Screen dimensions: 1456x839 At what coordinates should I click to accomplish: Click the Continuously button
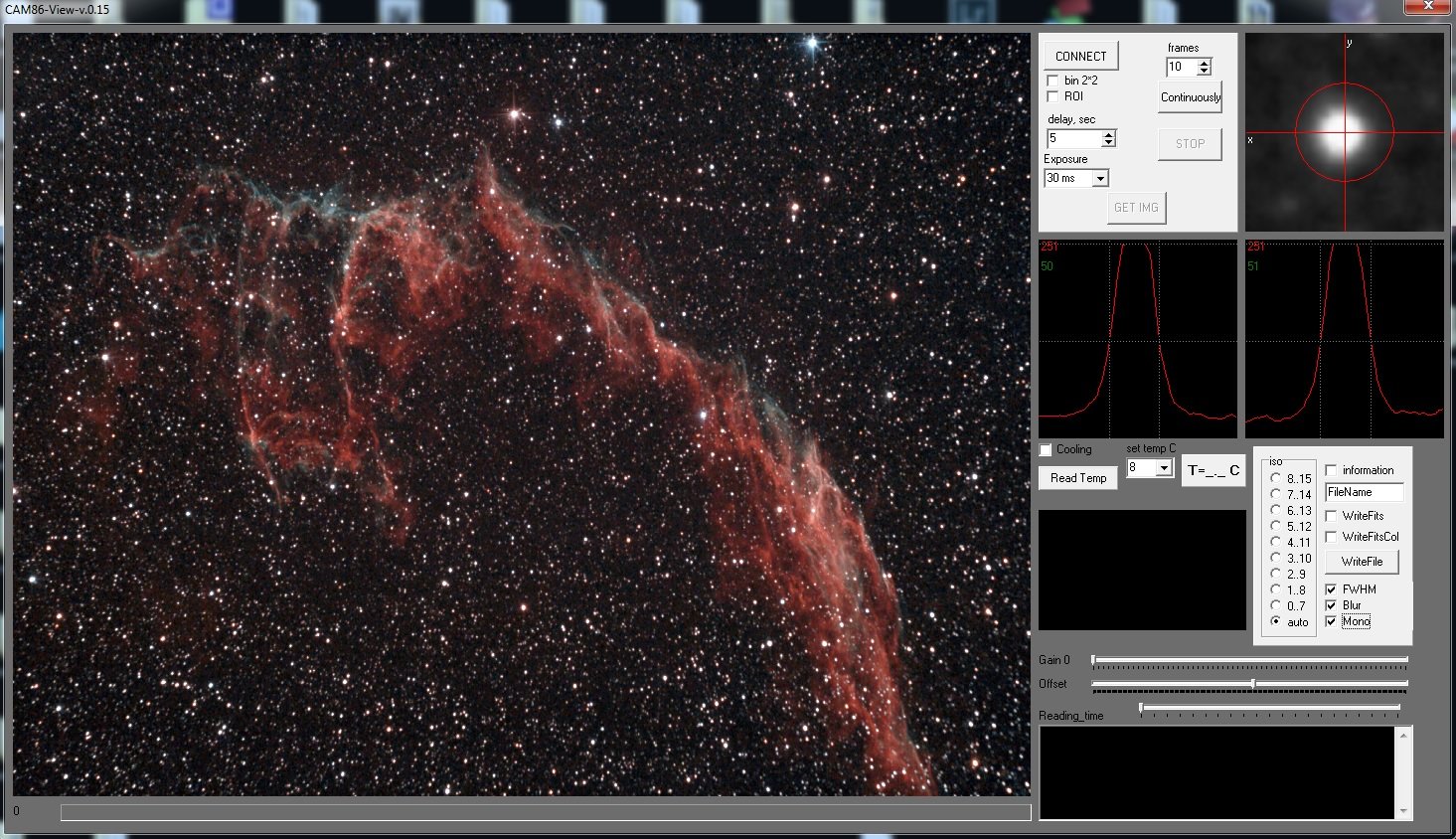coord(1190,97)
